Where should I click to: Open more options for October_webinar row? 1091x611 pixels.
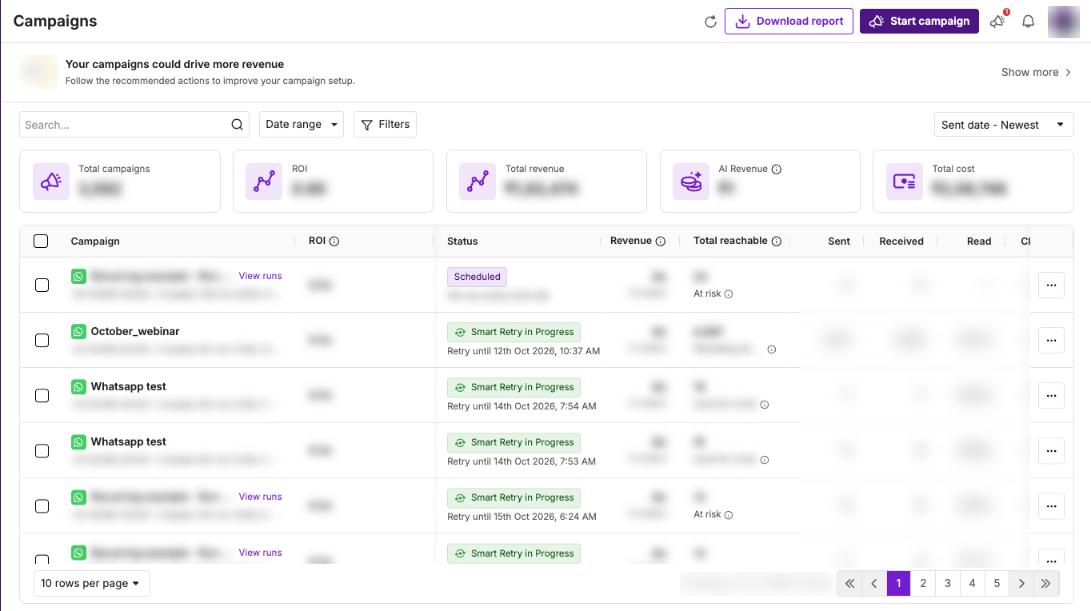coord(1051,340)
